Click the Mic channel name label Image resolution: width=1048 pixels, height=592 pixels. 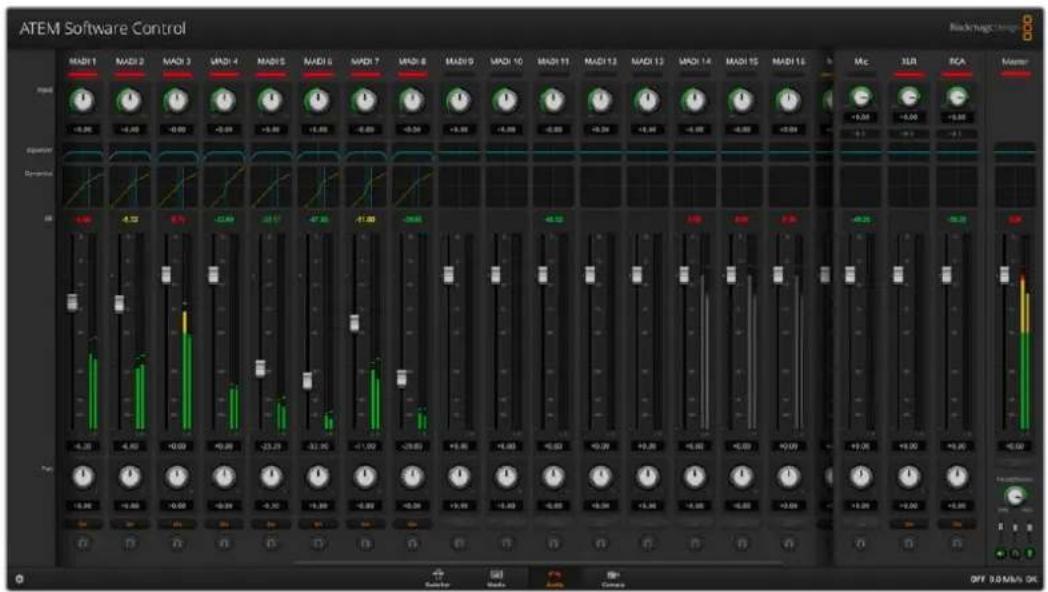(860, 61)
